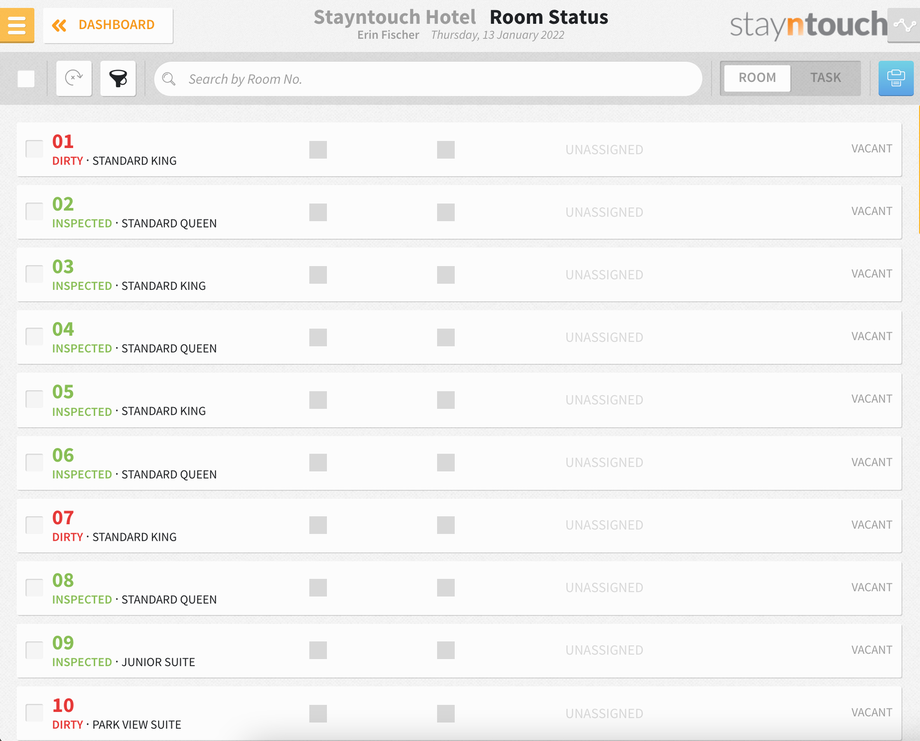Switch to ROOM view tab
920x741 pixels.
[x=757, y=77]
